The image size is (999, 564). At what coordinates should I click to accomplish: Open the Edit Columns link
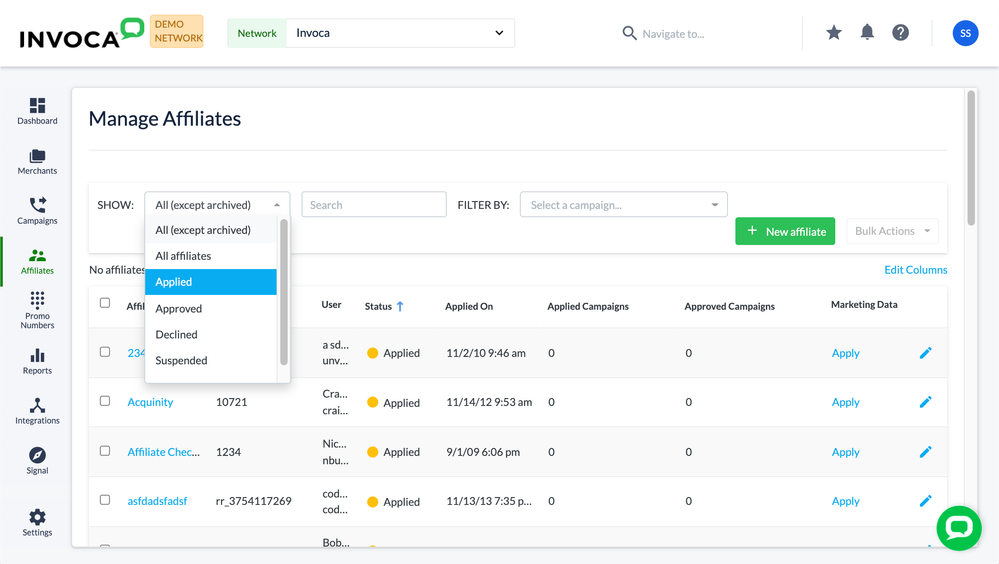tap(915, 270)
